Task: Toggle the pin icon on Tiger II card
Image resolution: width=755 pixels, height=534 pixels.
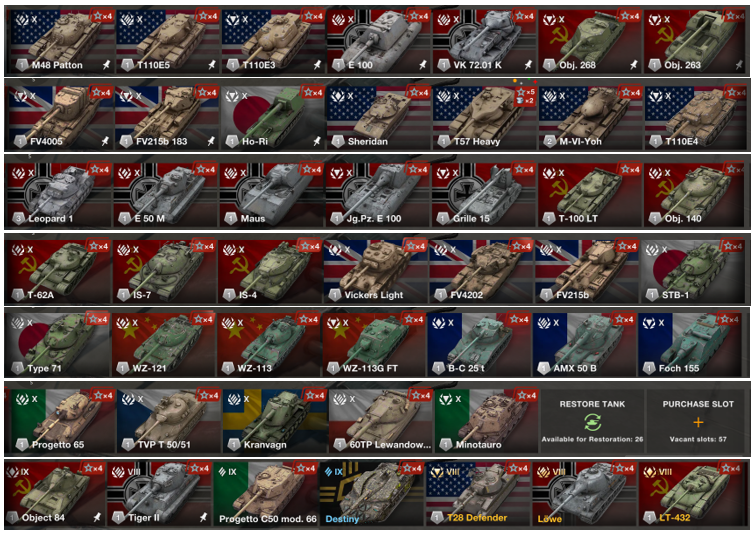Action: (203, 517)
